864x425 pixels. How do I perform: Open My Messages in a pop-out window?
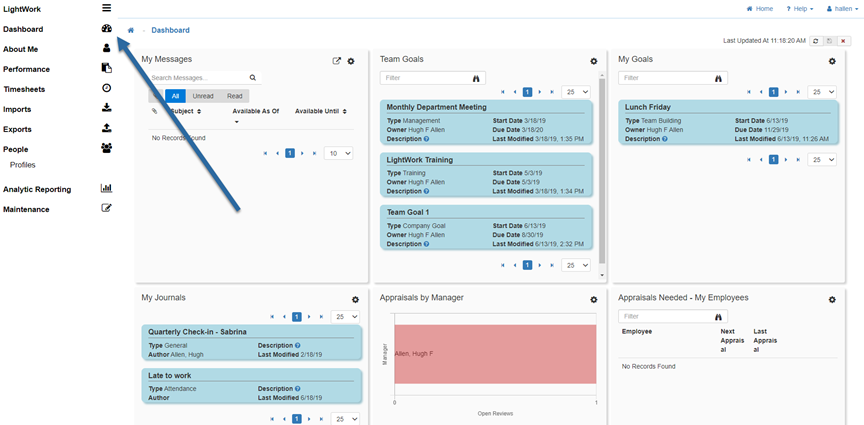click(337, 61)
